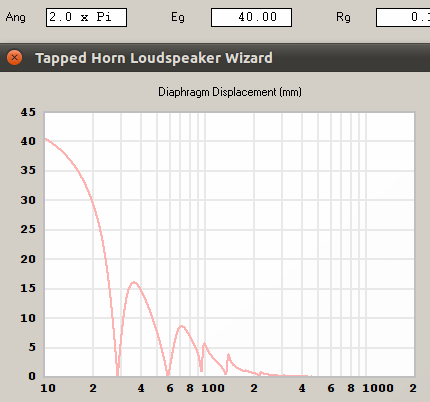Click the 1000 label on frequency axis
Image resolution: width=430 pixels, height=402 pixels.
click(378, 388)
